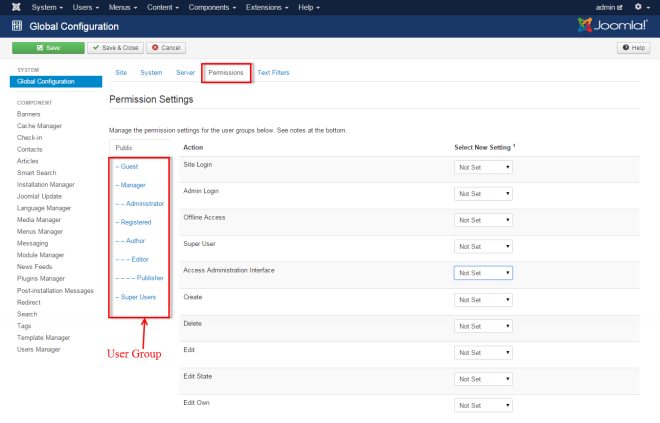Open the Content menu
660x423 pixels.
pos(162,7)
